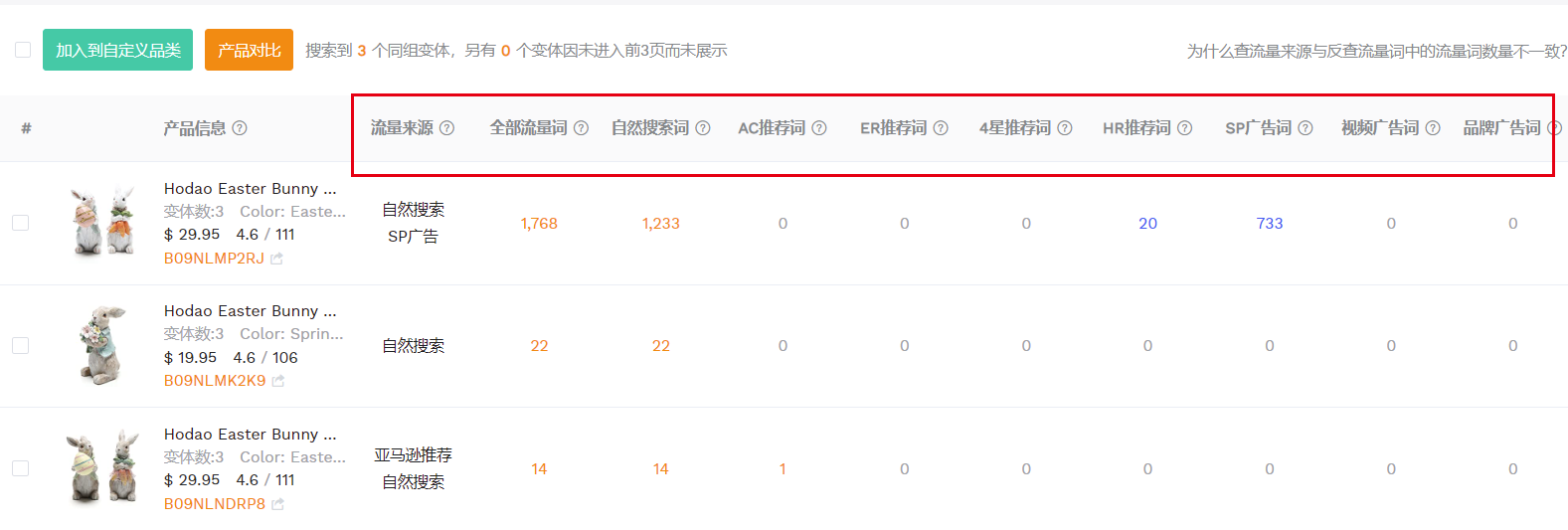Image resolution: width=1568 pixels, height=530 pixels.
Task: Click help icon next to AC推荐词
Action: [x=819, y=128]
